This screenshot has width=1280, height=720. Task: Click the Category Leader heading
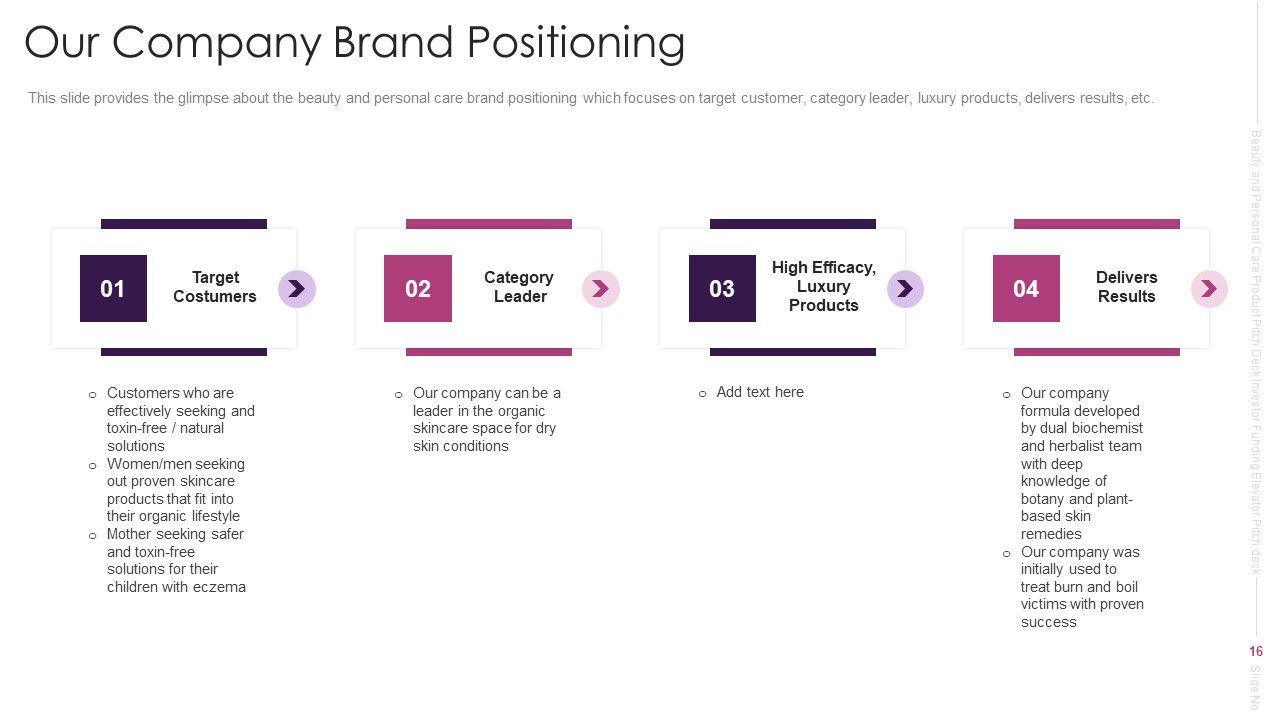pos(519,287)
